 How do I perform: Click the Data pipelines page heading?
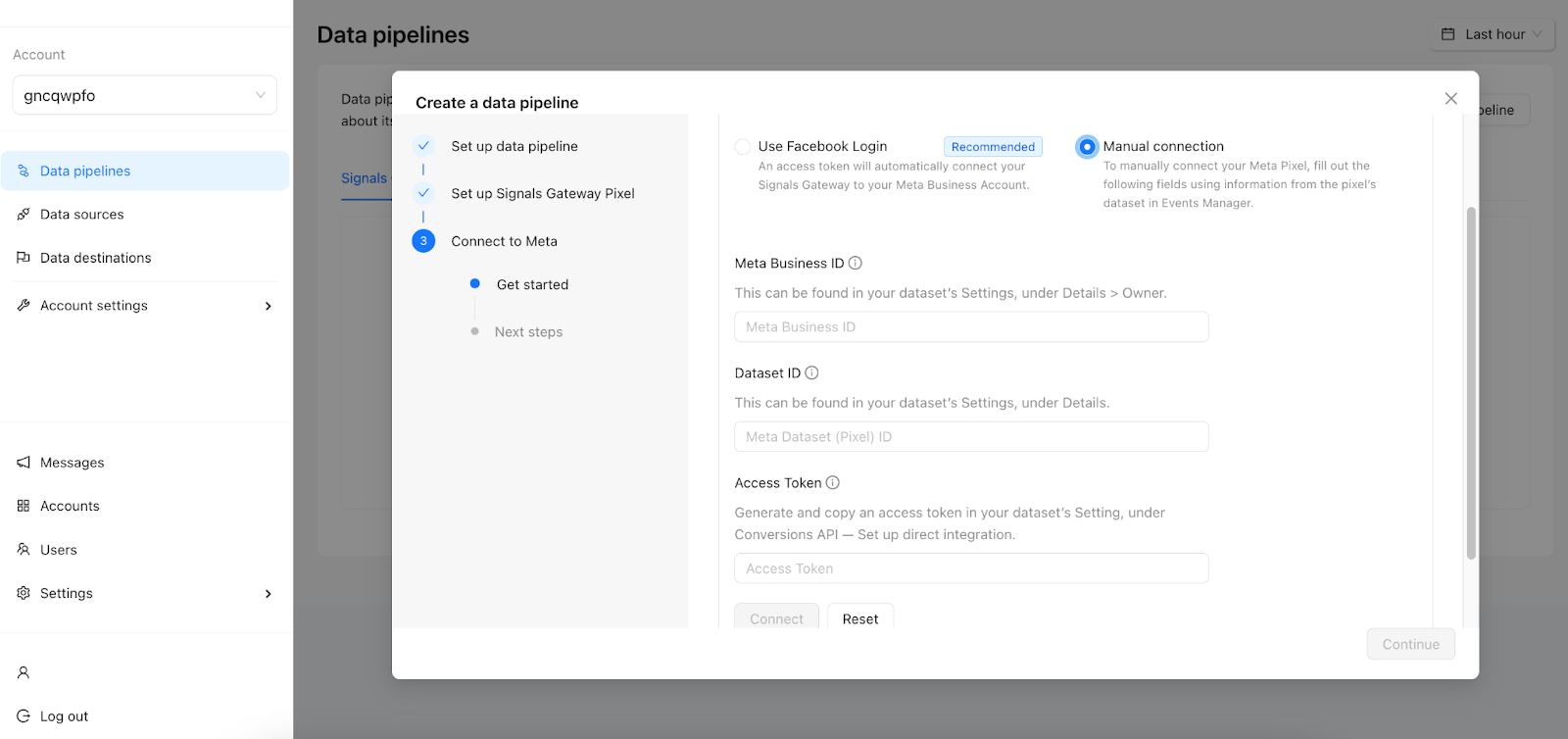(393, 34)
